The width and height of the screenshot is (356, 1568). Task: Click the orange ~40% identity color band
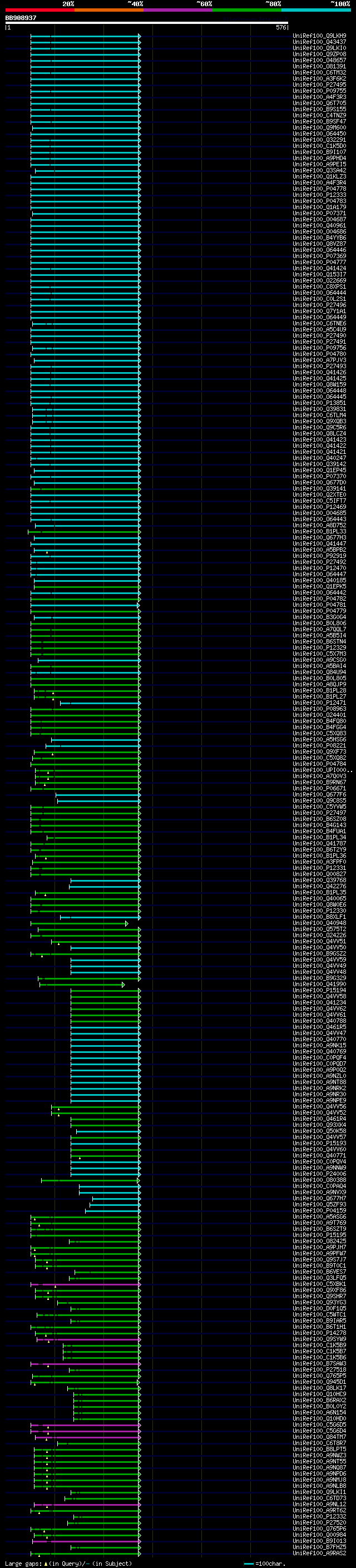pos(109,10)
